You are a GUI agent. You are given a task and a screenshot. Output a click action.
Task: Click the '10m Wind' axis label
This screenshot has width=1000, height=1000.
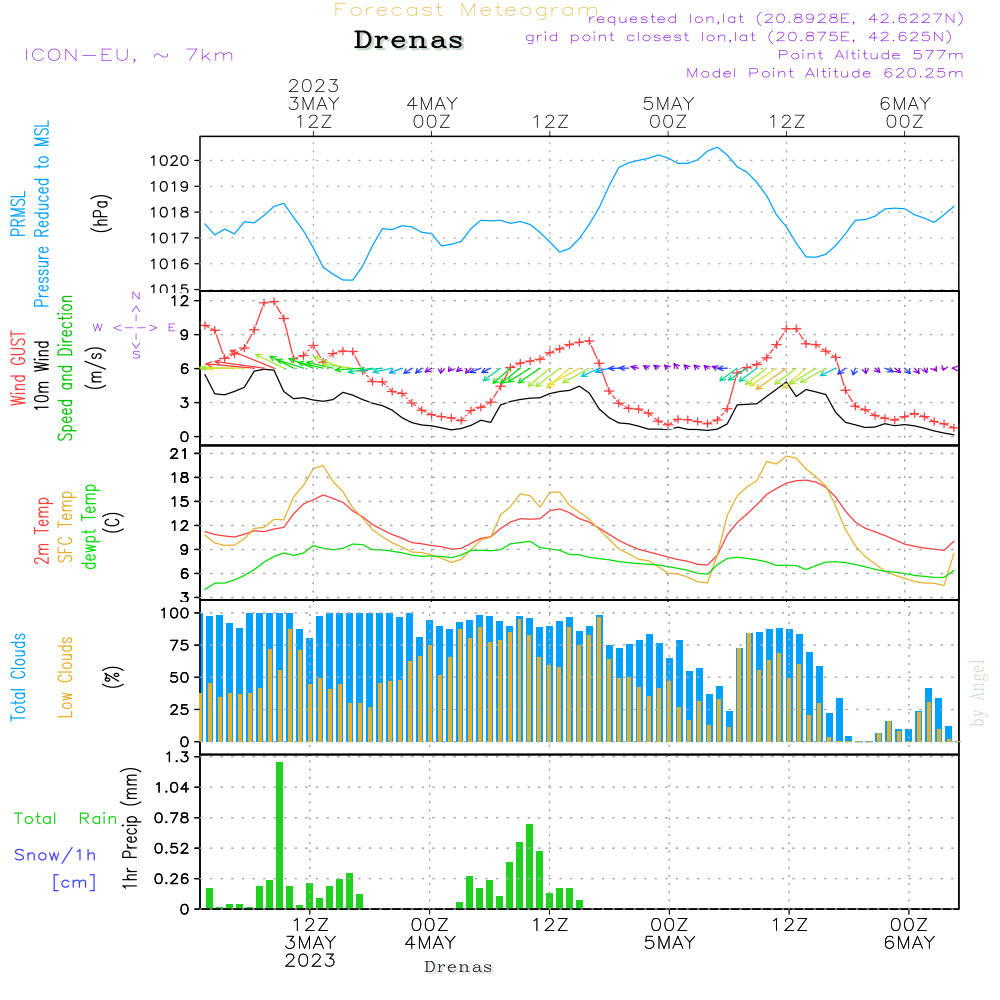41,375
